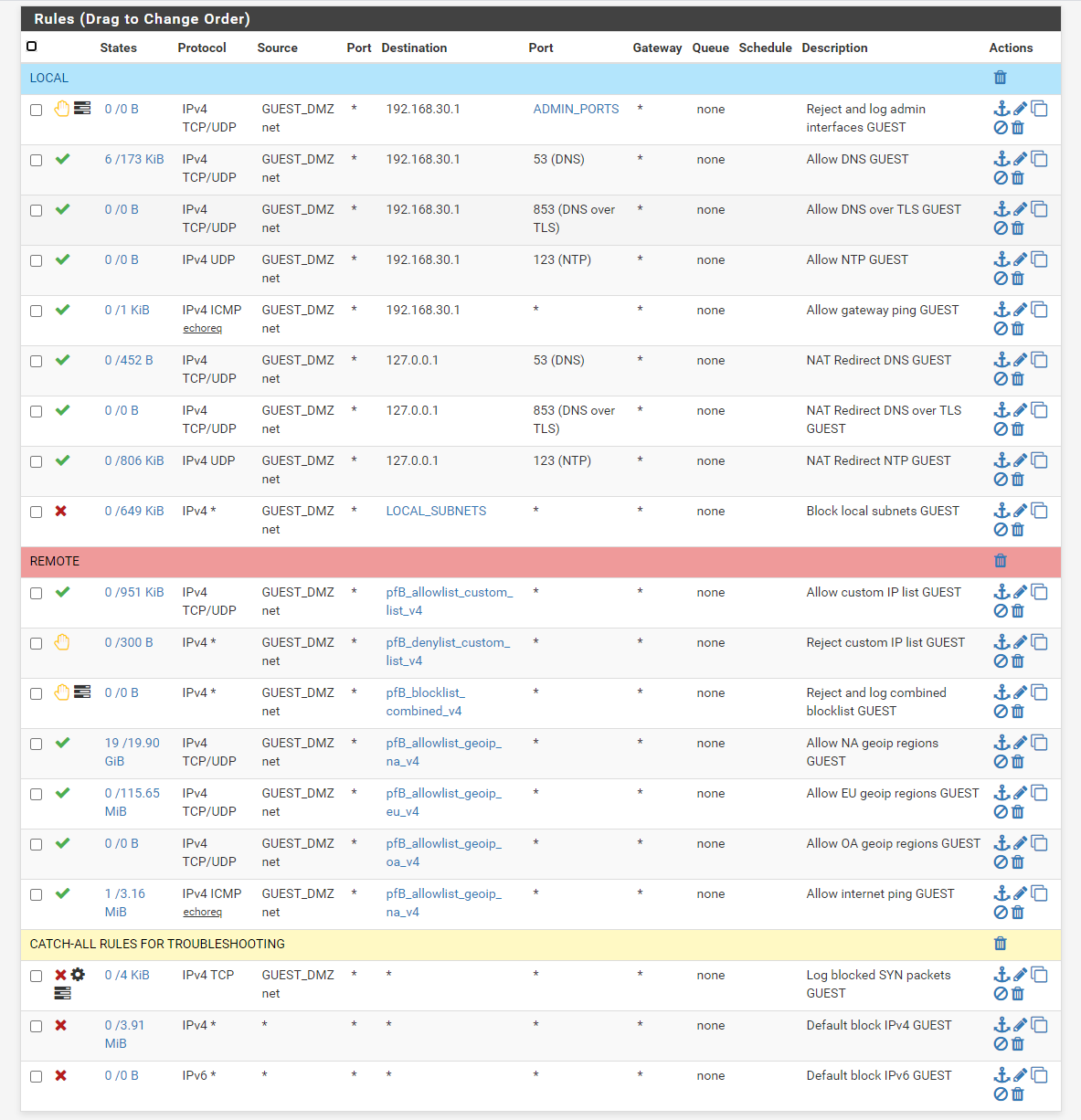The image size is (1081, 1120).
Task: Copy the NAT Redirect NTP GUEST rule
Action: pyautogui.click(x=1039, y=460)
